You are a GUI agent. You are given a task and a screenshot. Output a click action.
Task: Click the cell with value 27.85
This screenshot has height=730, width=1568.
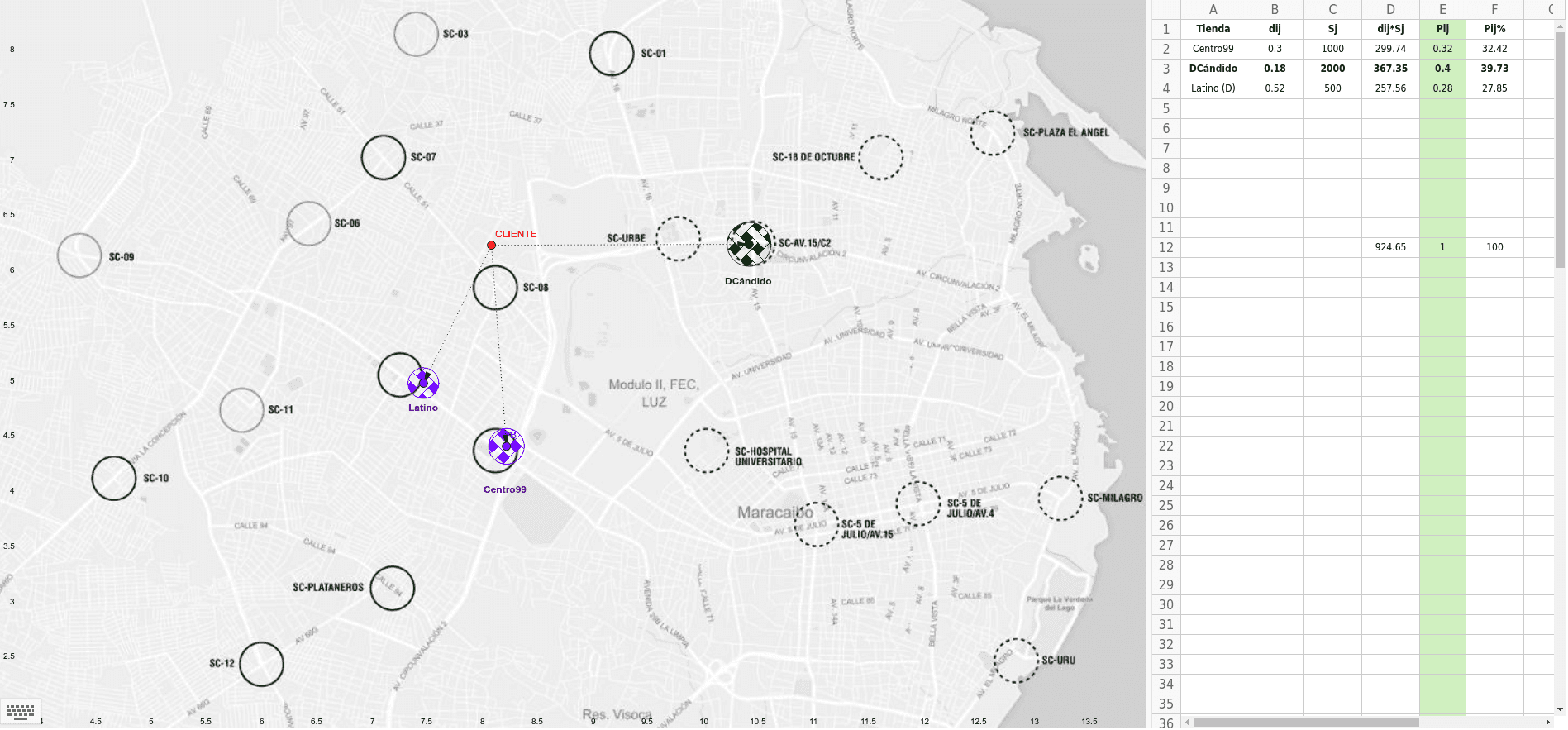[x=1494, y=88]
